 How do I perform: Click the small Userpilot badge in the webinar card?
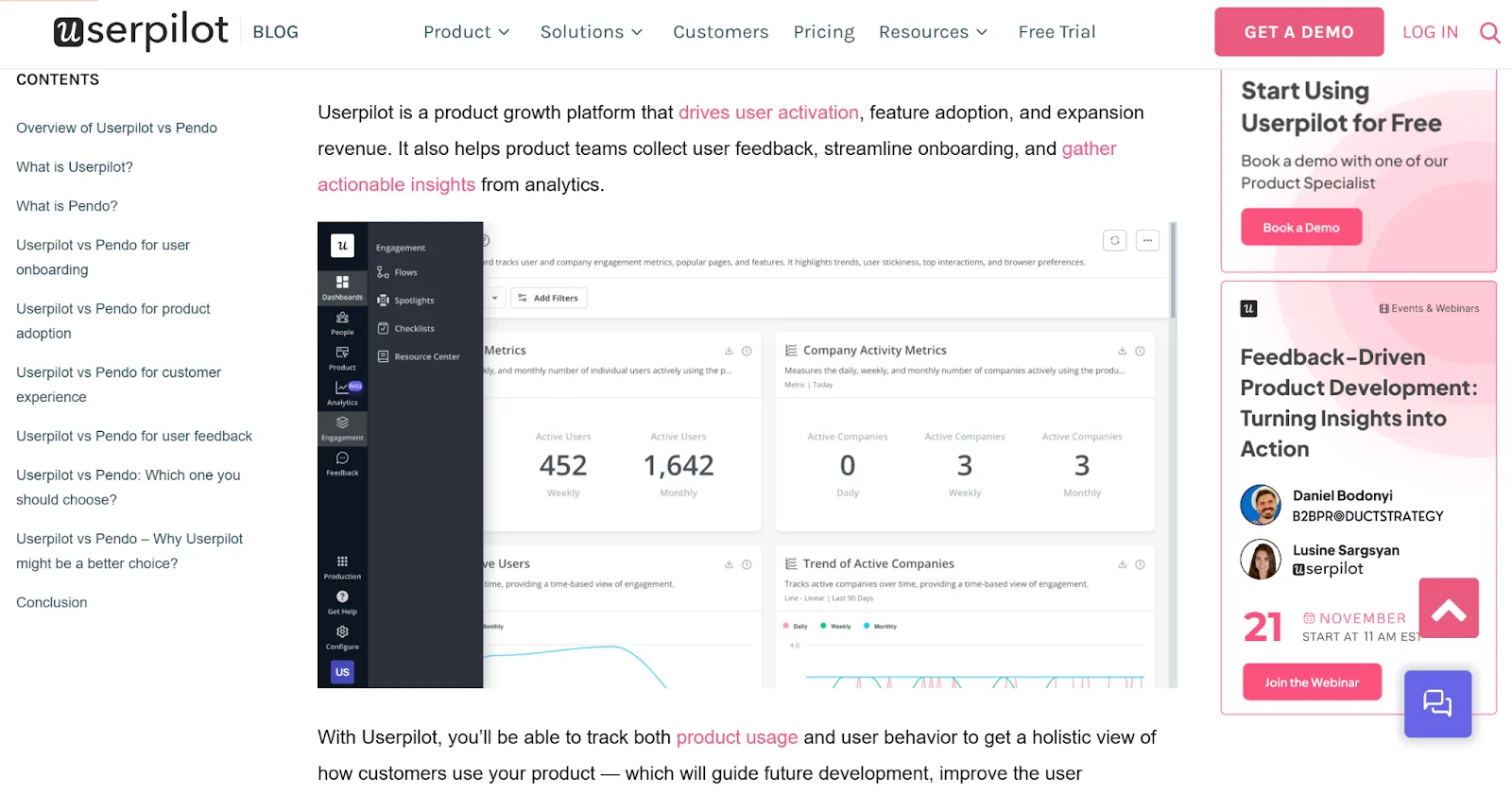point(1248,308)
